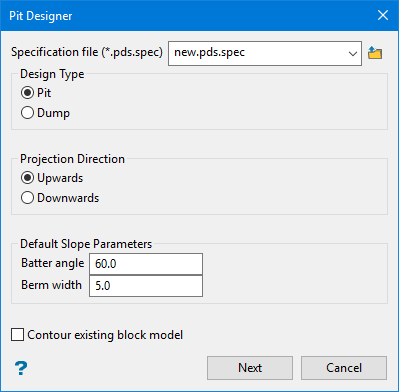Close the Pit Designer dialog
The image size is (399, 392).
pos(383,15)
